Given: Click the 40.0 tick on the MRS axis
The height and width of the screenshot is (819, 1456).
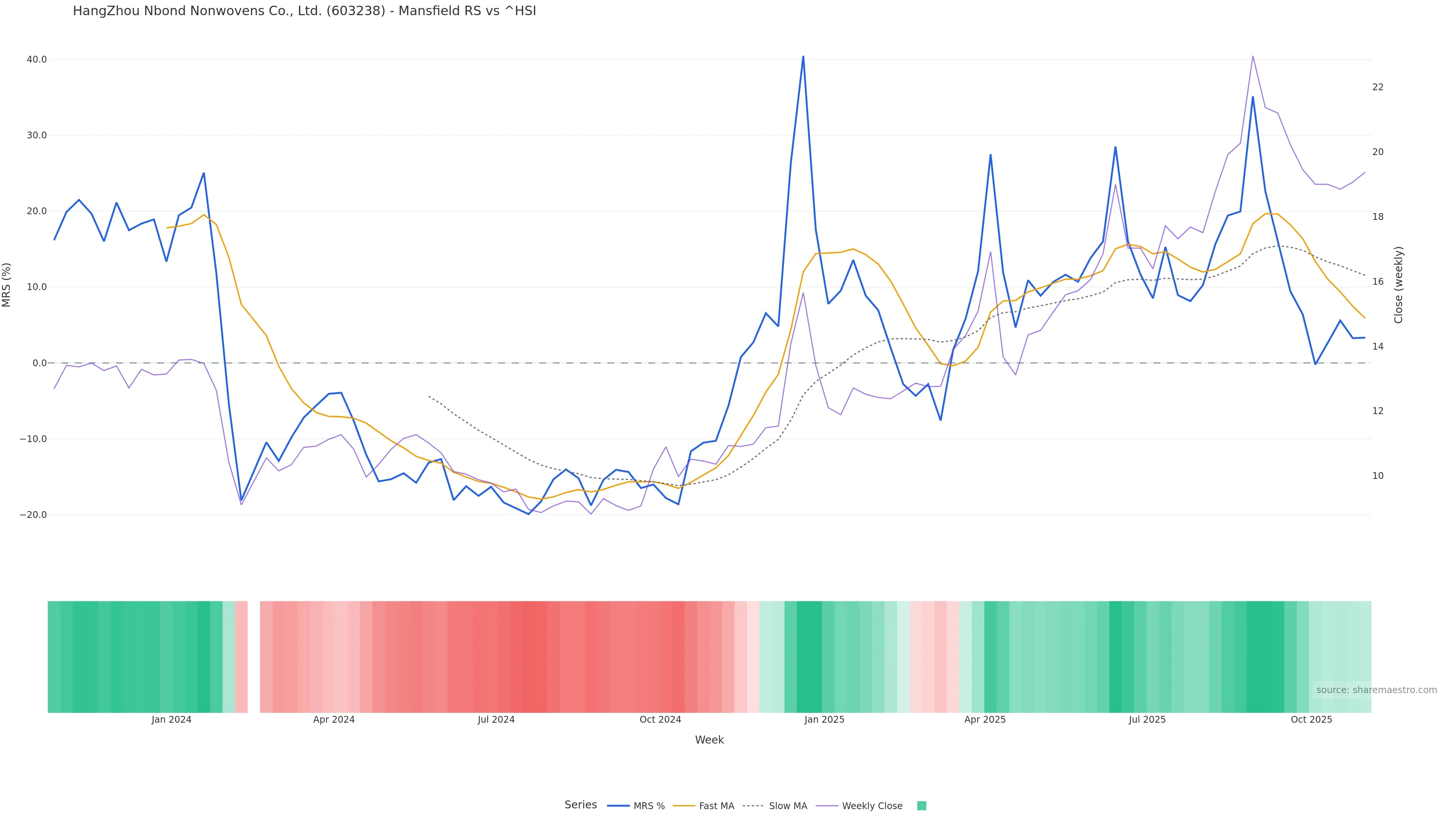Looking at the screenshot, I should point(36,60).
